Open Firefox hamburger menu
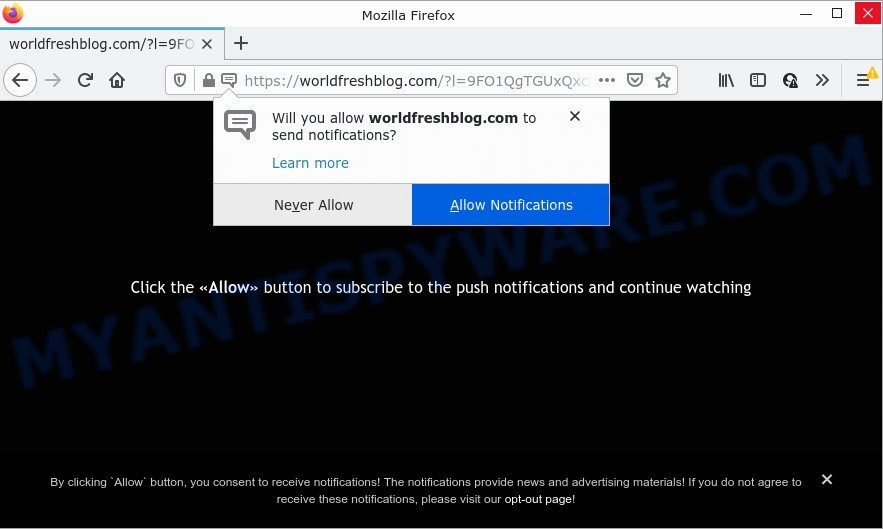Screen dimensions: 883x529 click(863, 81)
